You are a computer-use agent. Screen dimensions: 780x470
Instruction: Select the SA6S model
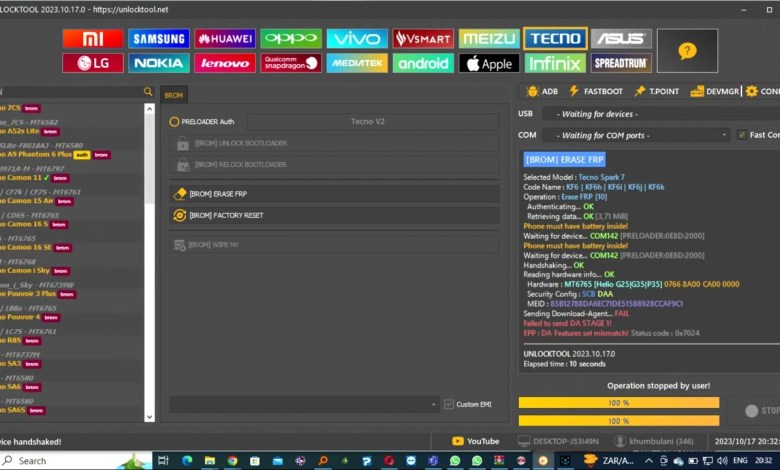23,410
